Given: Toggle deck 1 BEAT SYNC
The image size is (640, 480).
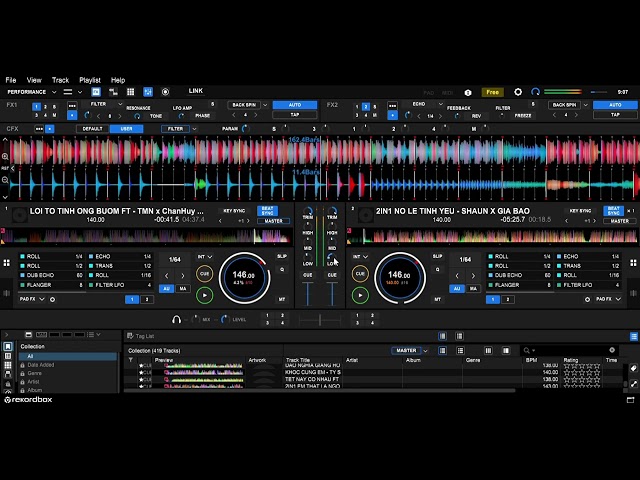Looking at the screenshot, I should point(267,211).
